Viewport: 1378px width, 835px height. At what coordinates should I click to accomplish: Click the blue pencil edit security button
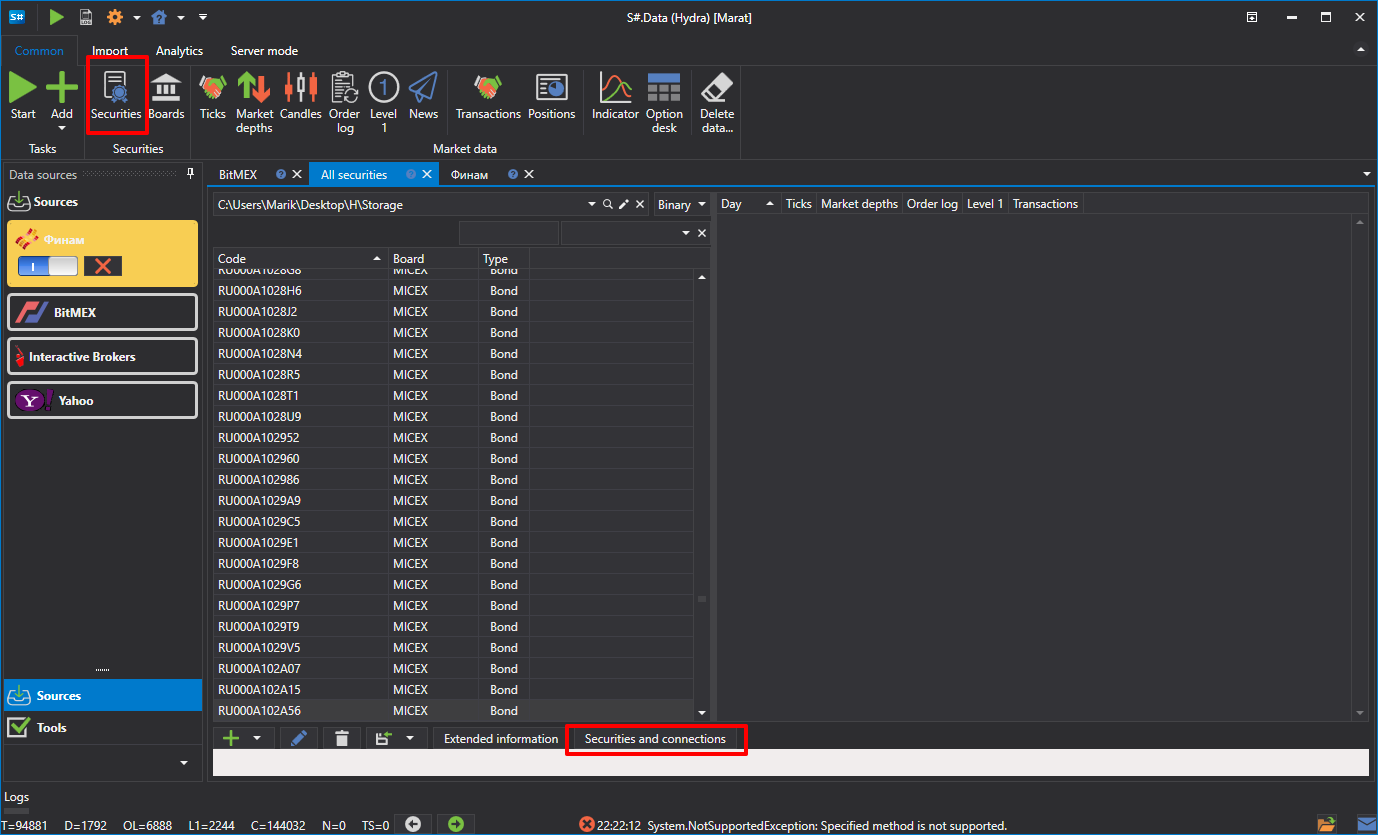point(298,738)
